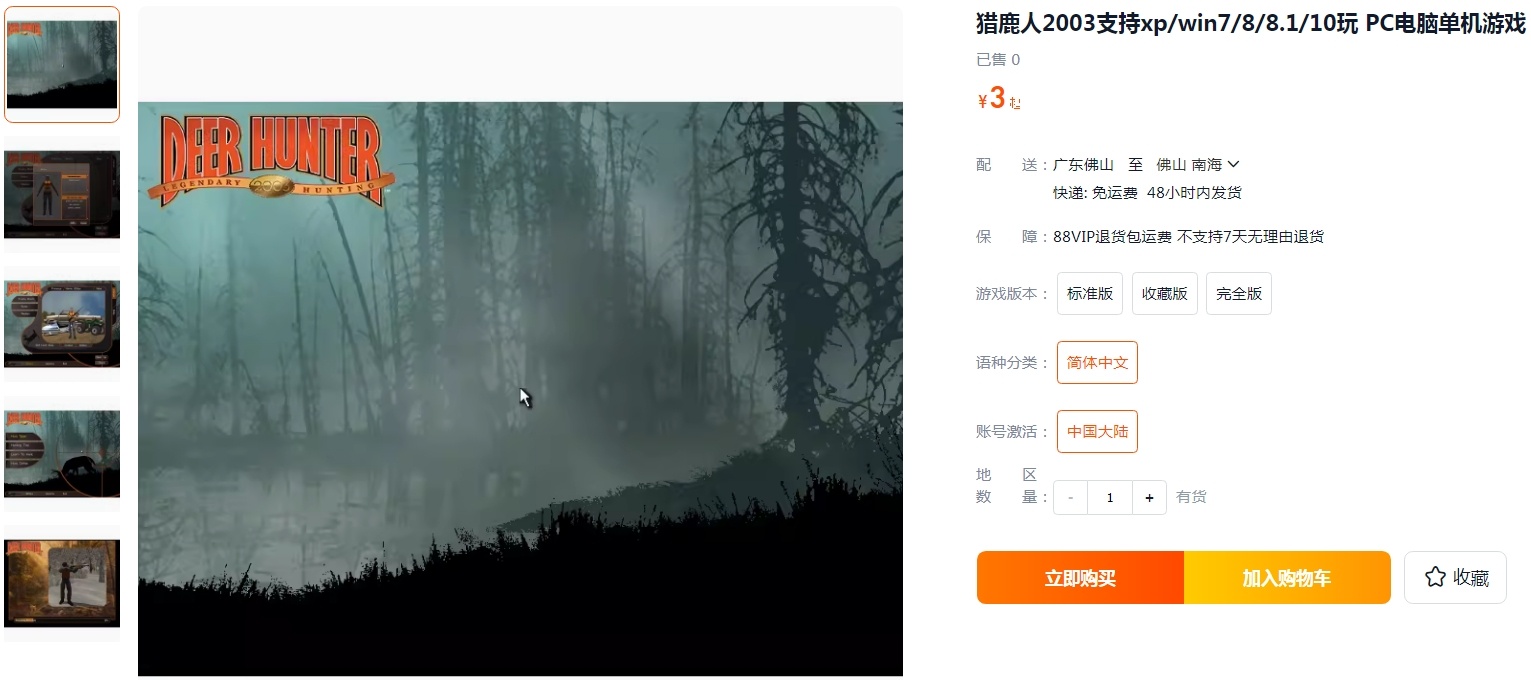Expand the 佛山 南海 delivery address dropdown
This screenshot has height=680, width=1531.
(1198, 164)
